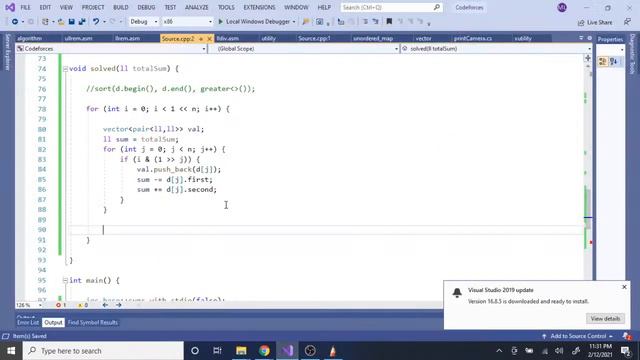Toggle bookmark icon in toolbar

point(389,22)
